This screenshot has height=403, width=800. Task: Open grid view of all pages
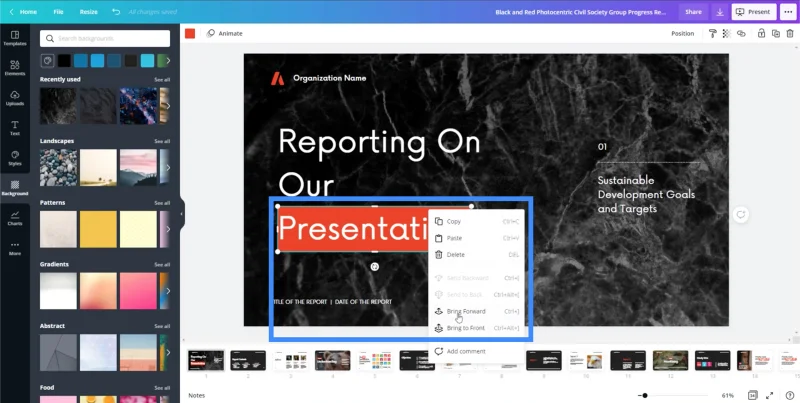coord(752,395)
